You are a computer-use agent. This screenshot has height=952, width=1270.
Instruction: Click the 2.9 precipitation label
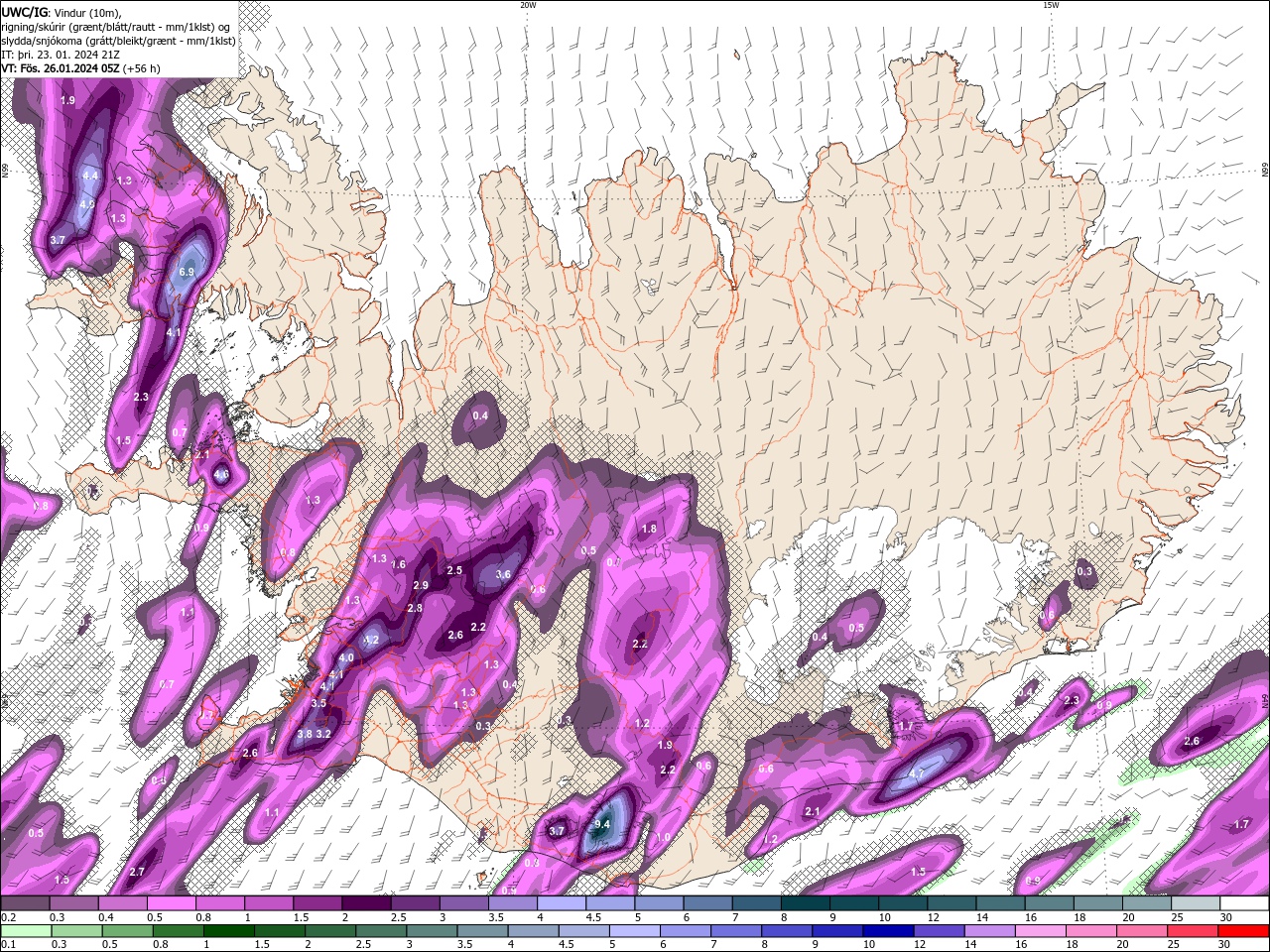click(x=421, y=586)
